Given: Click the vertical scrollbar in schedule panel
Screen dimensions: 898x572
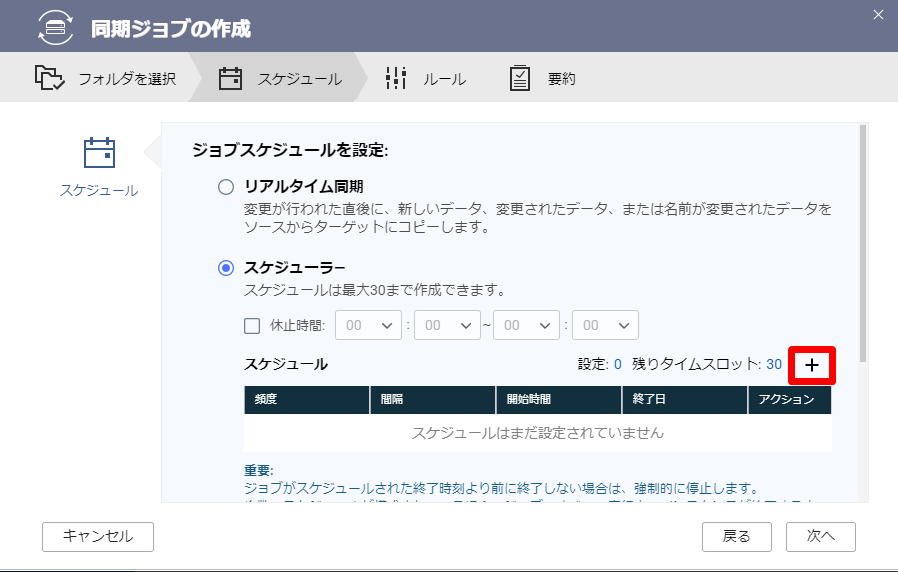Looking at the screenshot, I should coord(863,243).
